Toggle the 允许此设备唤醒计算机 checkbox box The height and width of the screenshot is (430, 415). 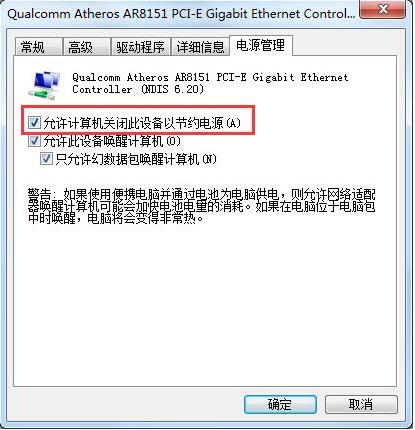pyautogui.click(x=34, y=141)
